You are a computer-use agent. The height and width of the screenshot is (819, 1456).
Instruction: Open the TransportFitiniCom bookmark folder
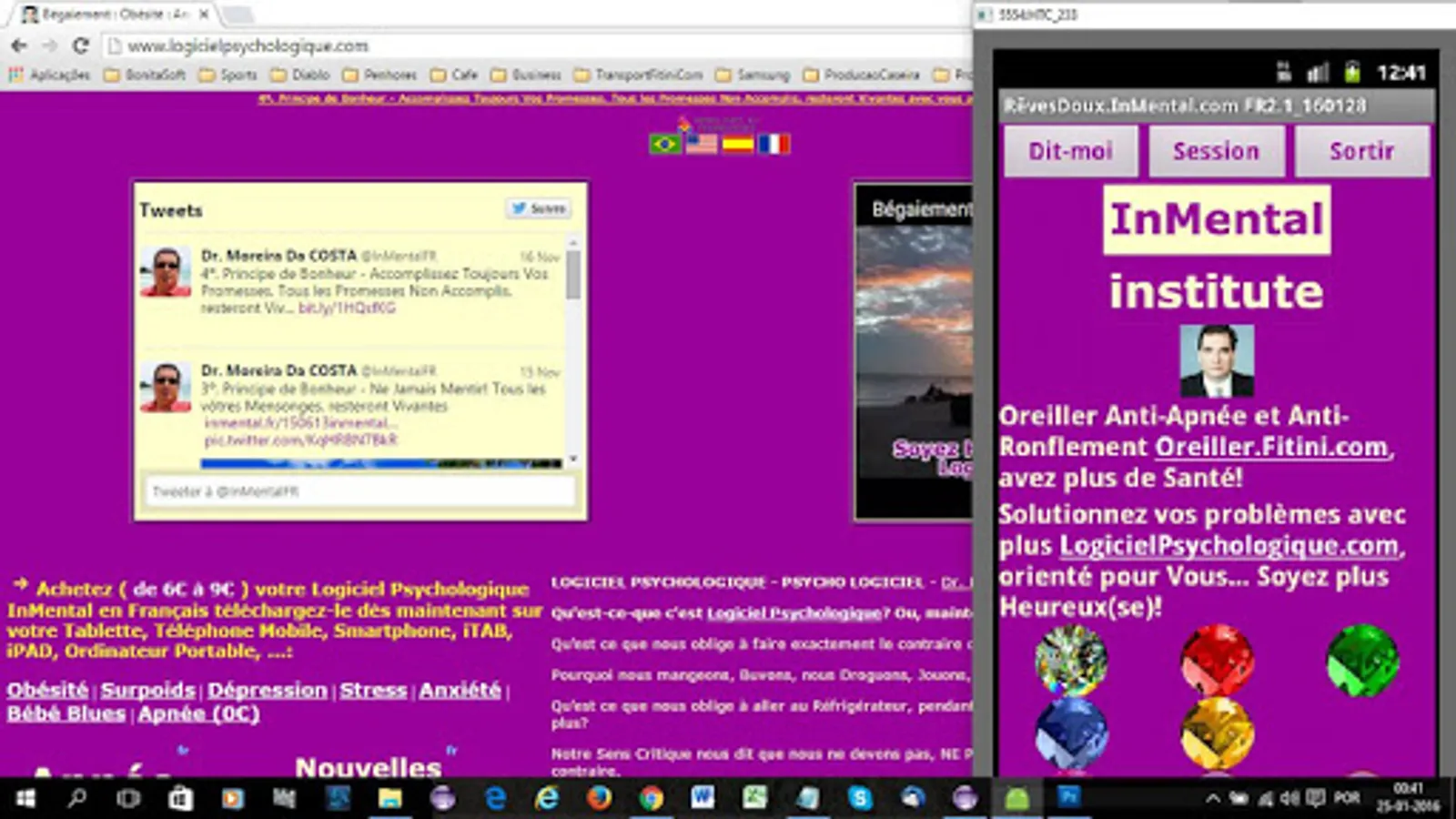pyautogui.click(x=640, y=75)
